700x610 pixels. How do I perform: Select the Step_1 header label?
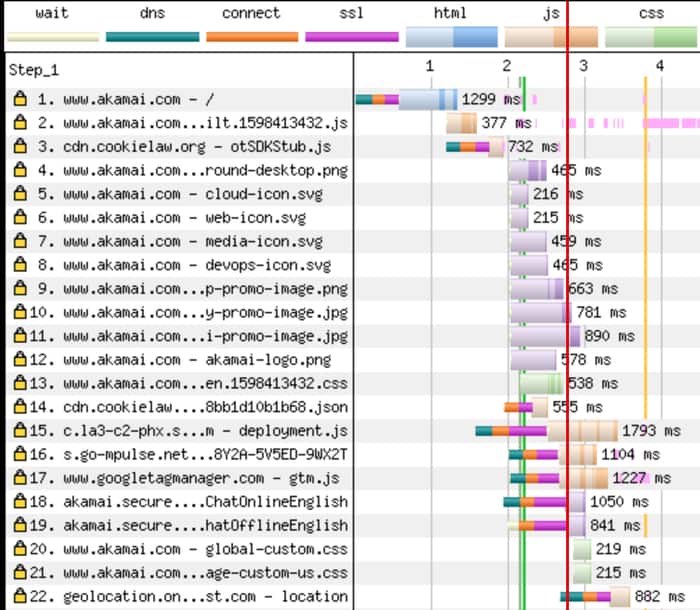[x=34, y=70]
